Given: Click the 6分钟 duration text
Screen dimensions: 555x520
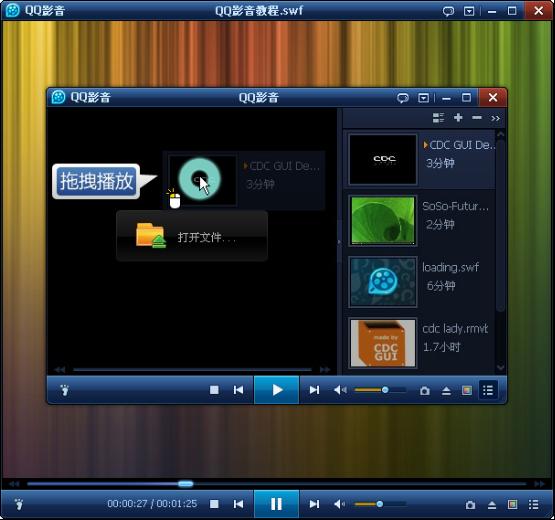Looking at the screenshot, I should 441,286.
